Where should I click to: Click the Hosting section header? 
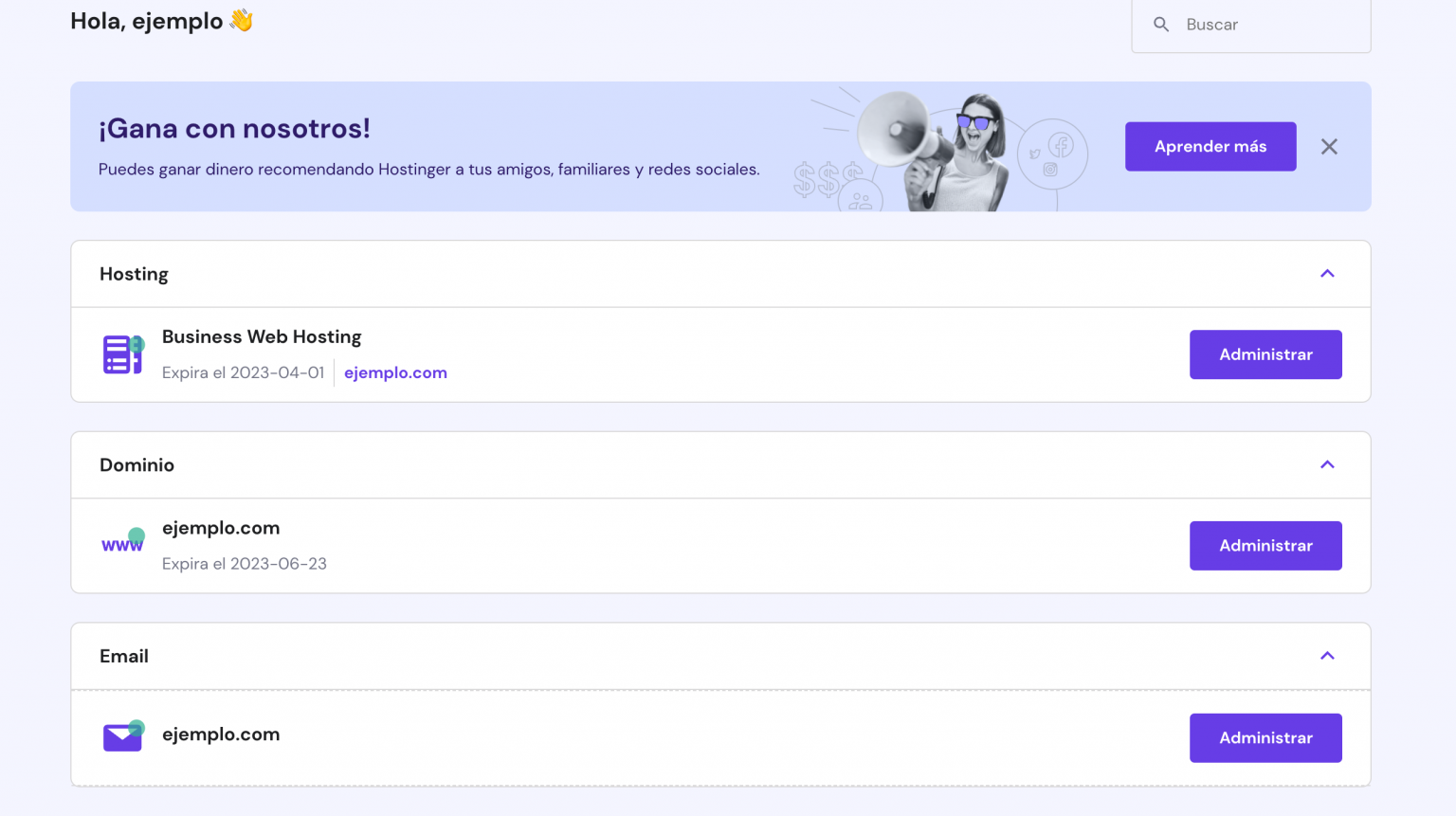[x=134, y=274]
